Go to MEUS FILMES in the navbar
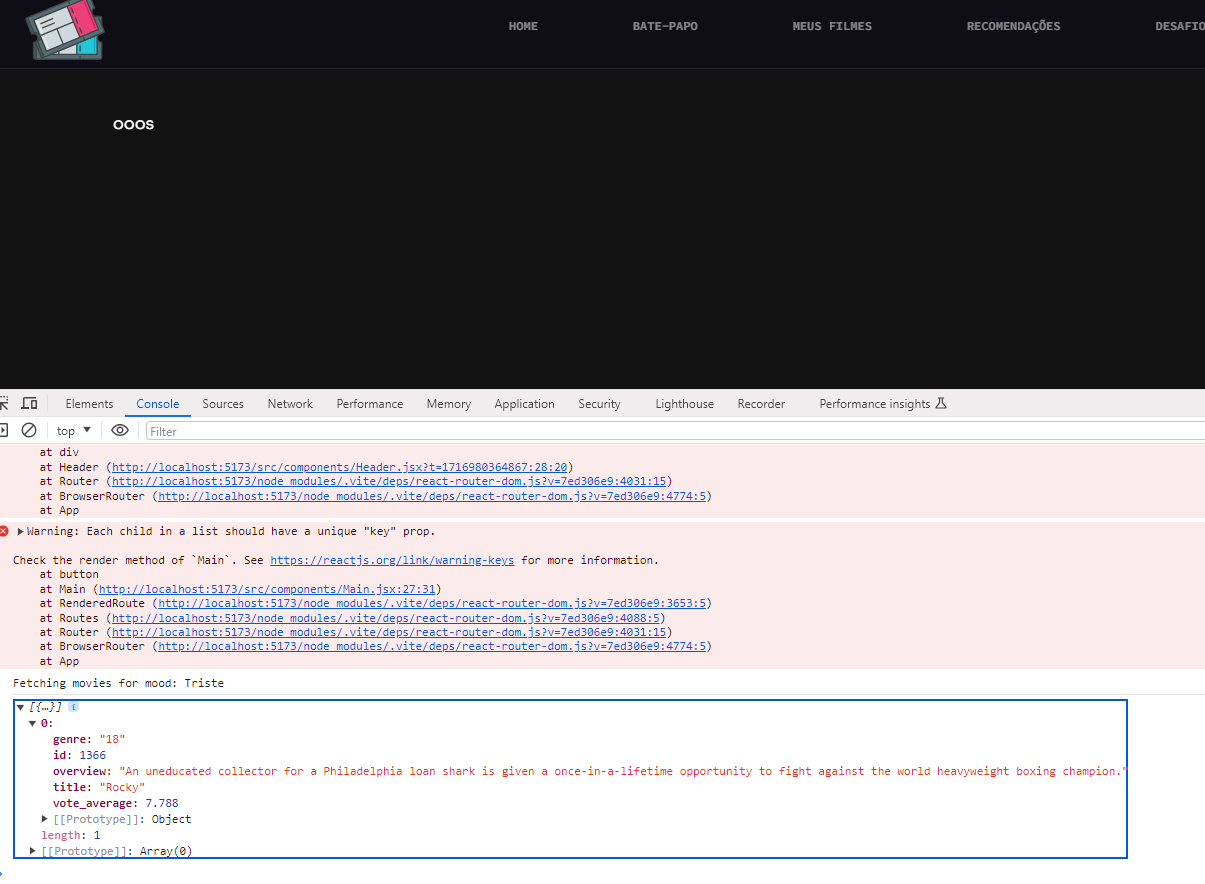1205x884 pixels. [832, 26]
